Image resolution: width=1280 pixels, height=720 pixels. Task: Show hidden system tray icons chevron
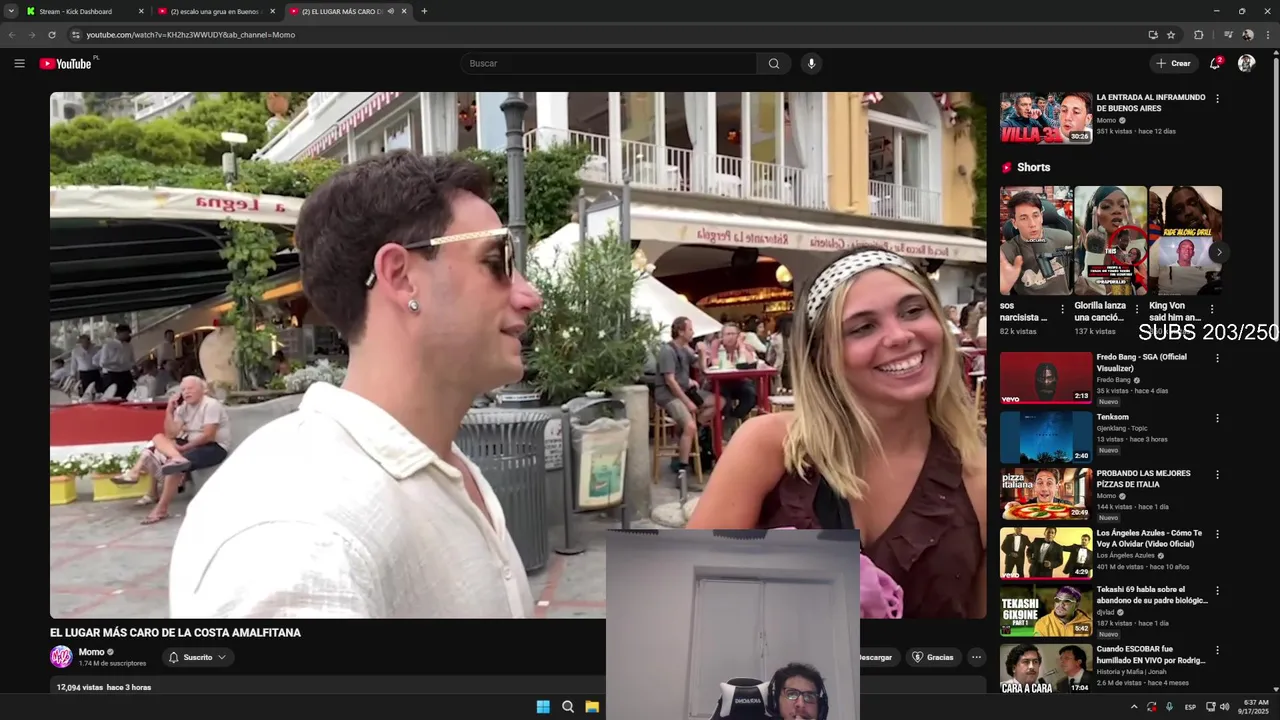click(1133, 707)
